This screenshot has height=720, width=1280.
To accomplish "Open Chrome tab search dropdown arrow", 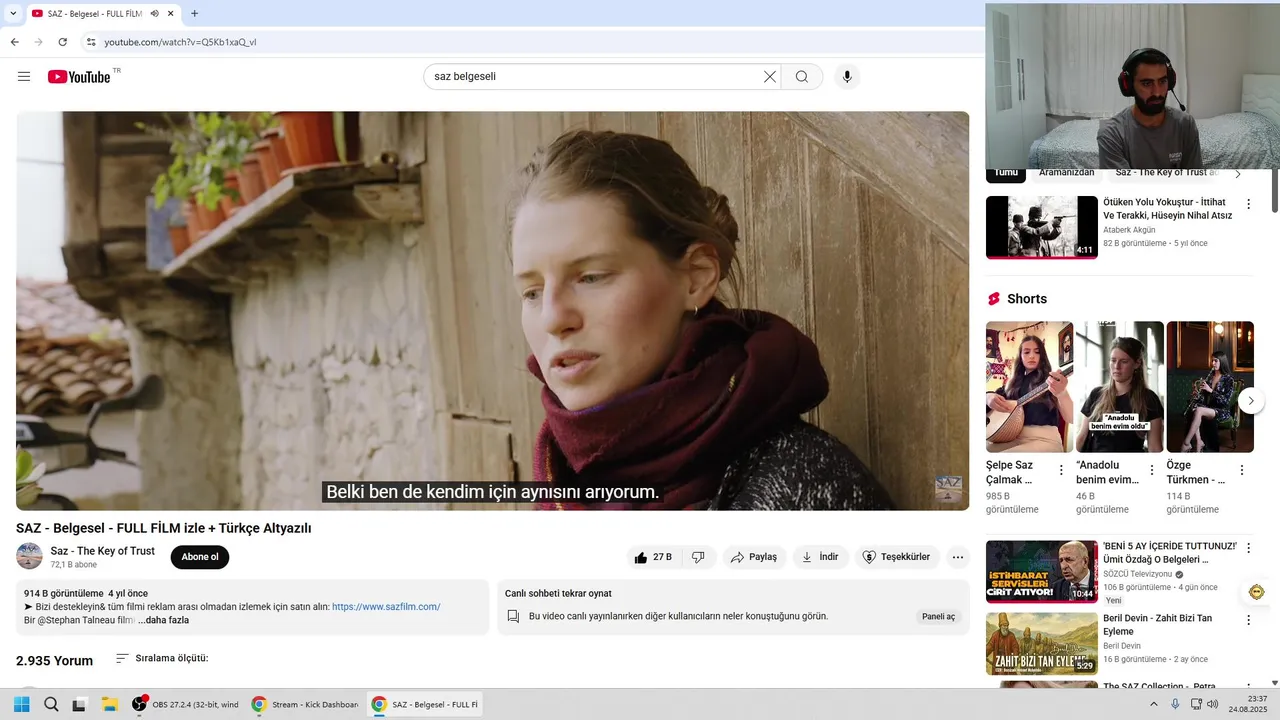I will click(12, 14).
